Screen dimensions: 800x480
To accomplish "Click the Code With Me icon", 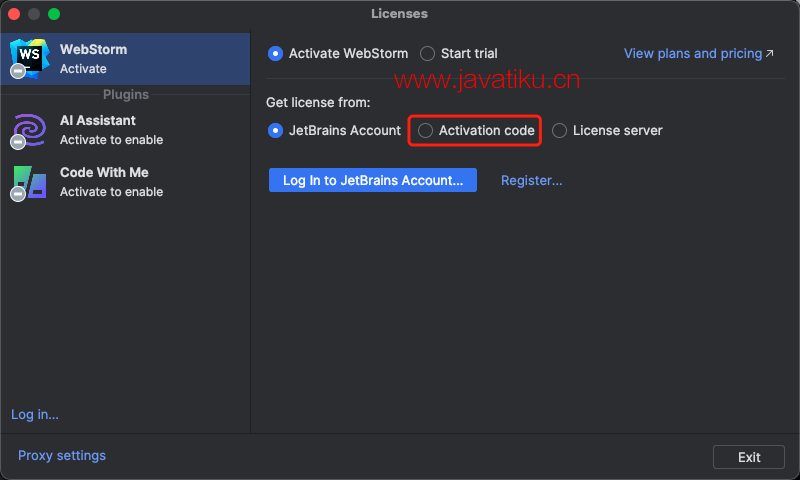I will tap(30, 183).
